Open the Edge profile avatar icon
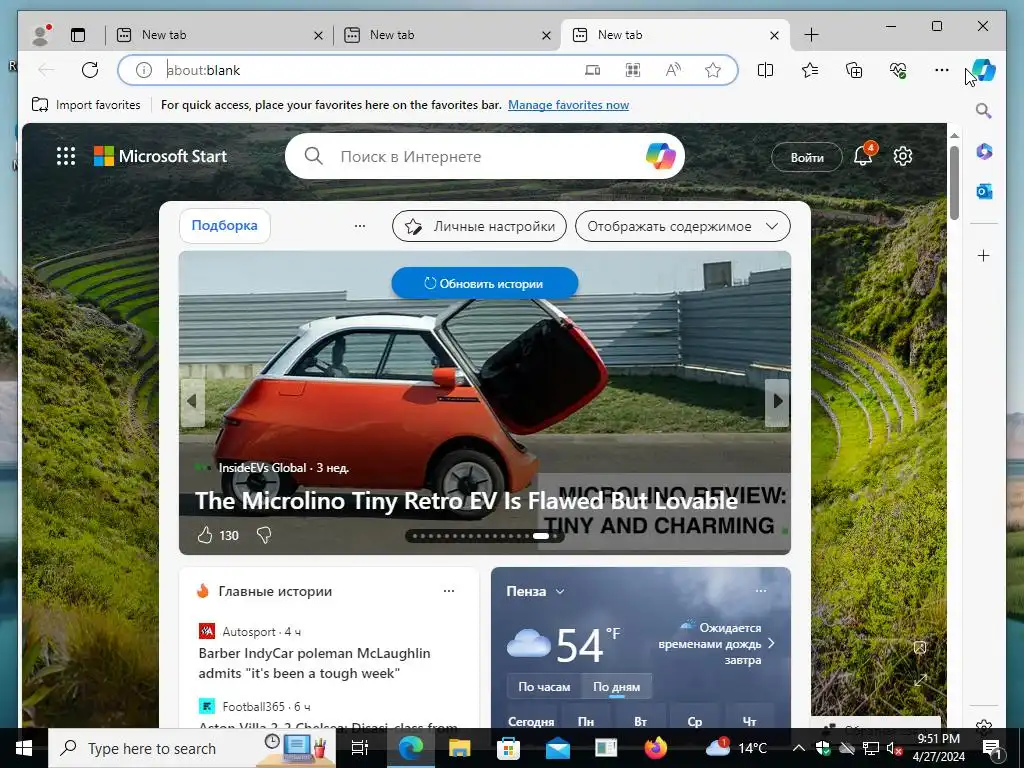 click(x=42, y=35)
